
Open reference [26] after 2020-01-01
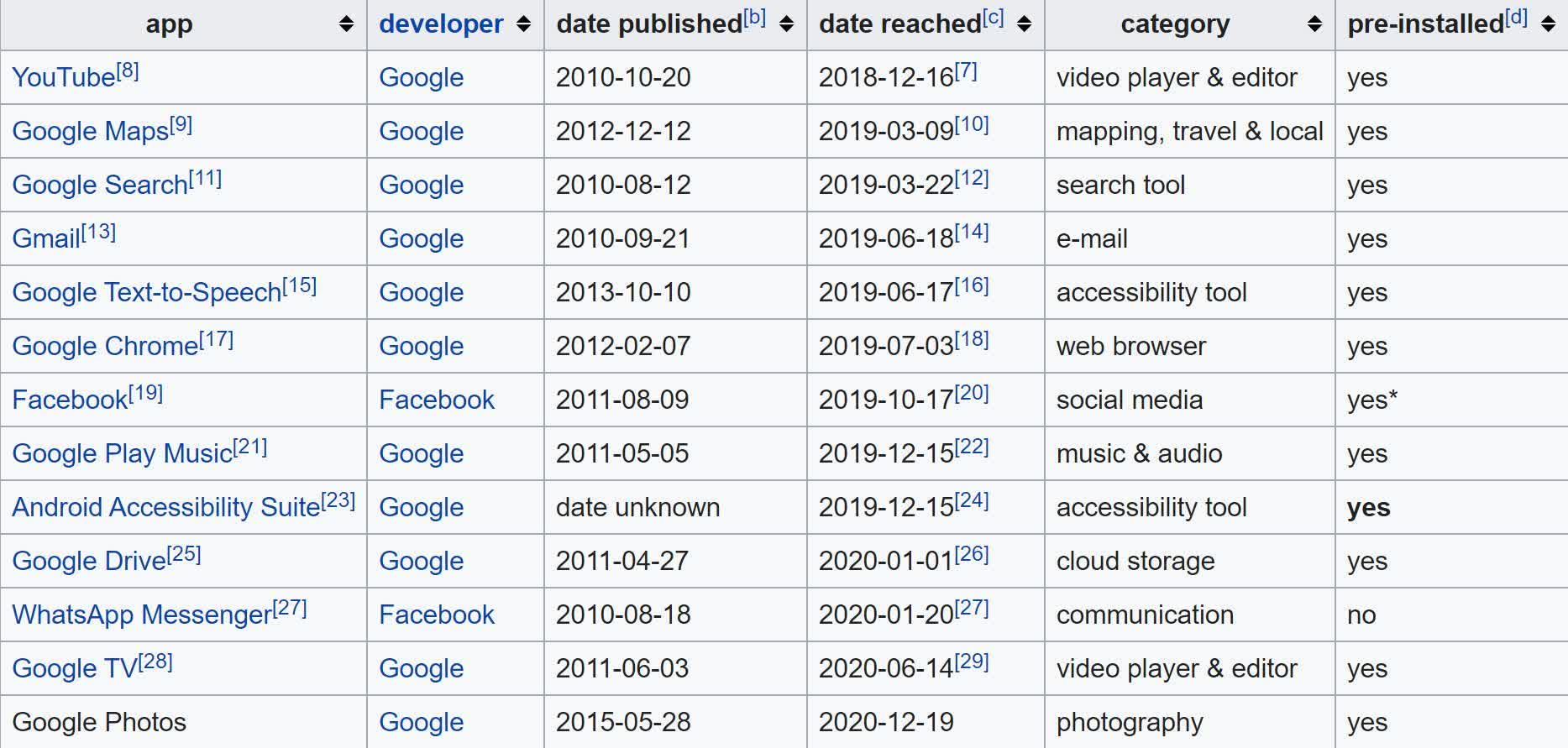(972, 554)
